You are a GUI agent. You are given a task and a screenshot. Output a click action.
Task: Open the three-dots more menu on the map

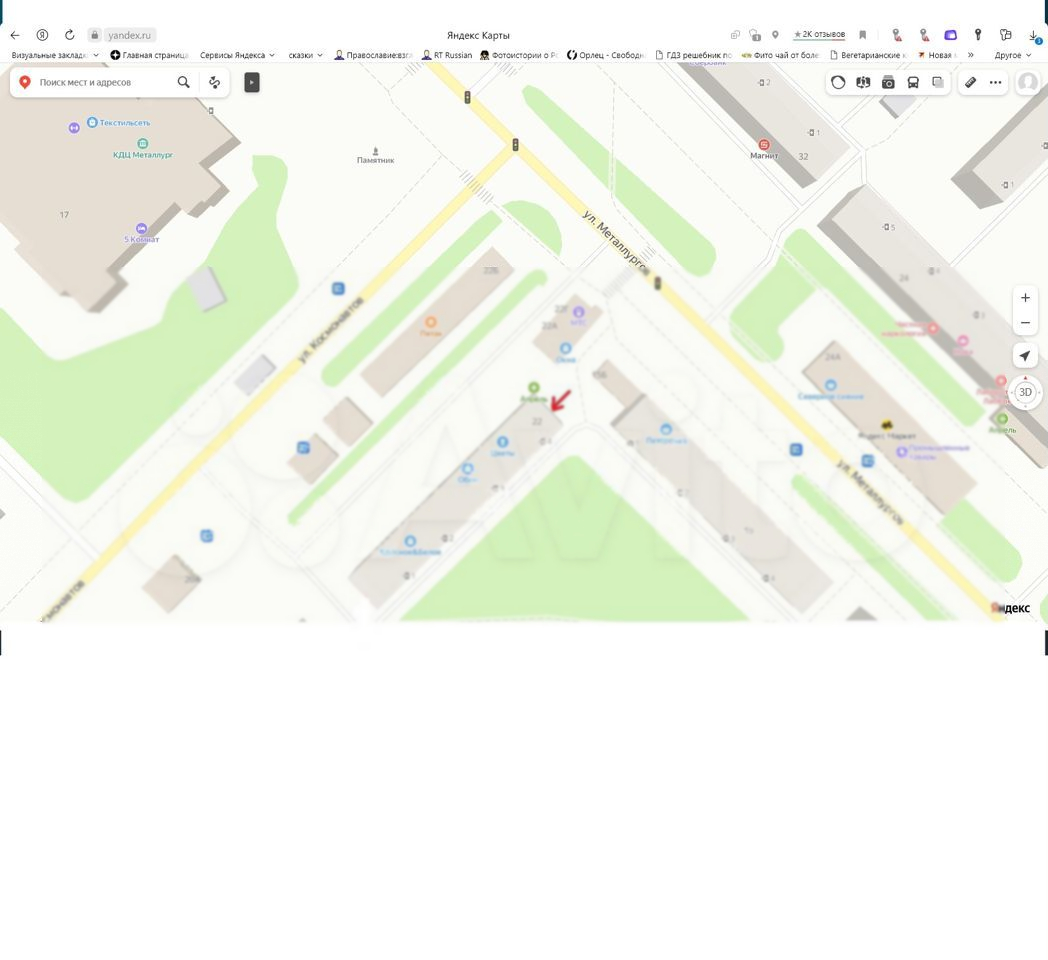click(995, 82)
